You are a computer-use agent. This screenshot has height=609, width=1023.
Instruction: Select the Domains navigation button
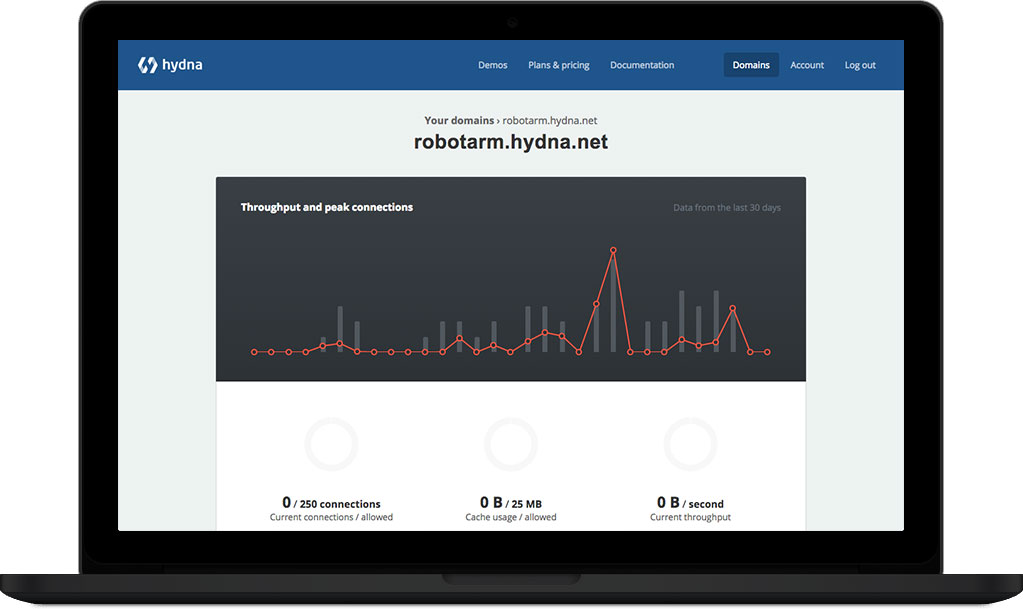[x=751, y=65]
